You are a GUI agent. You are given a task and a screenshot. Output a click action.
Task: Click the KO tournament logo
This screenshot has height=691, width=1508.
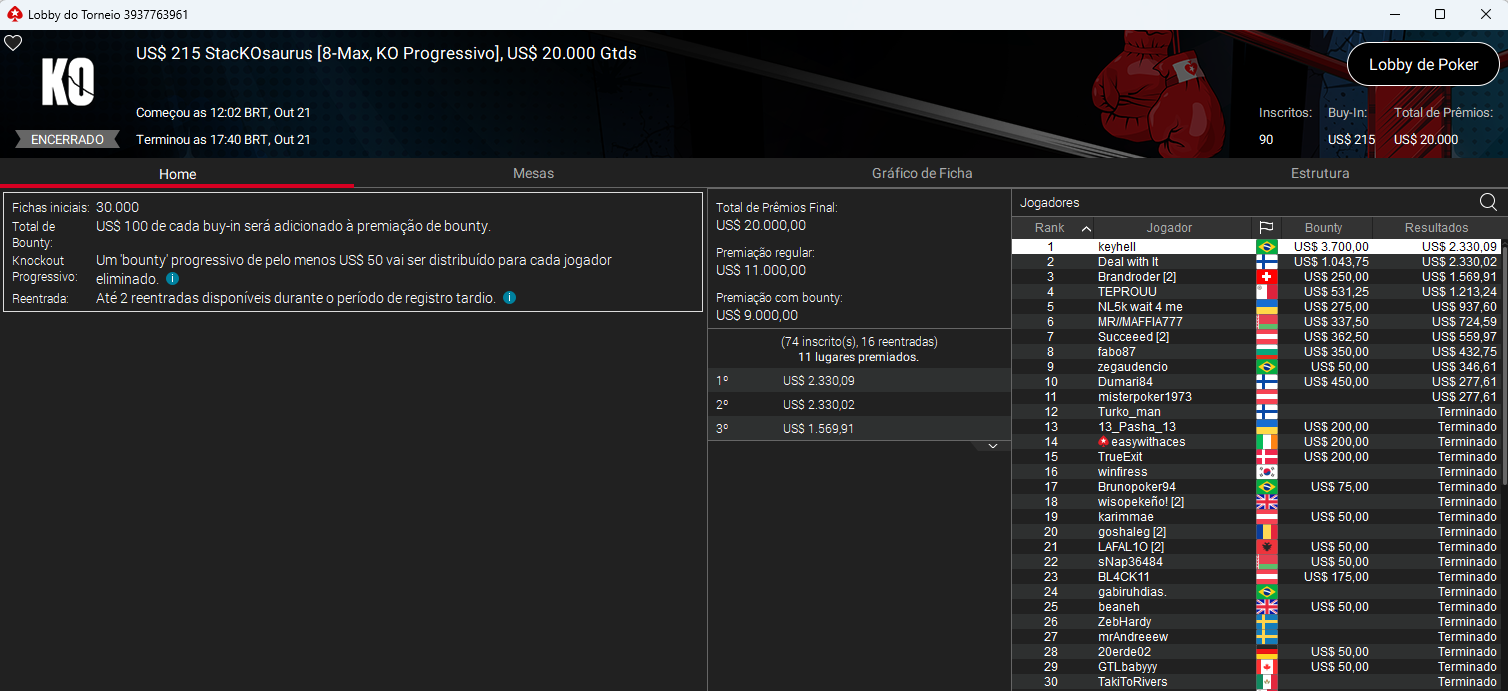pyautogui.click(x=67, y=82)
